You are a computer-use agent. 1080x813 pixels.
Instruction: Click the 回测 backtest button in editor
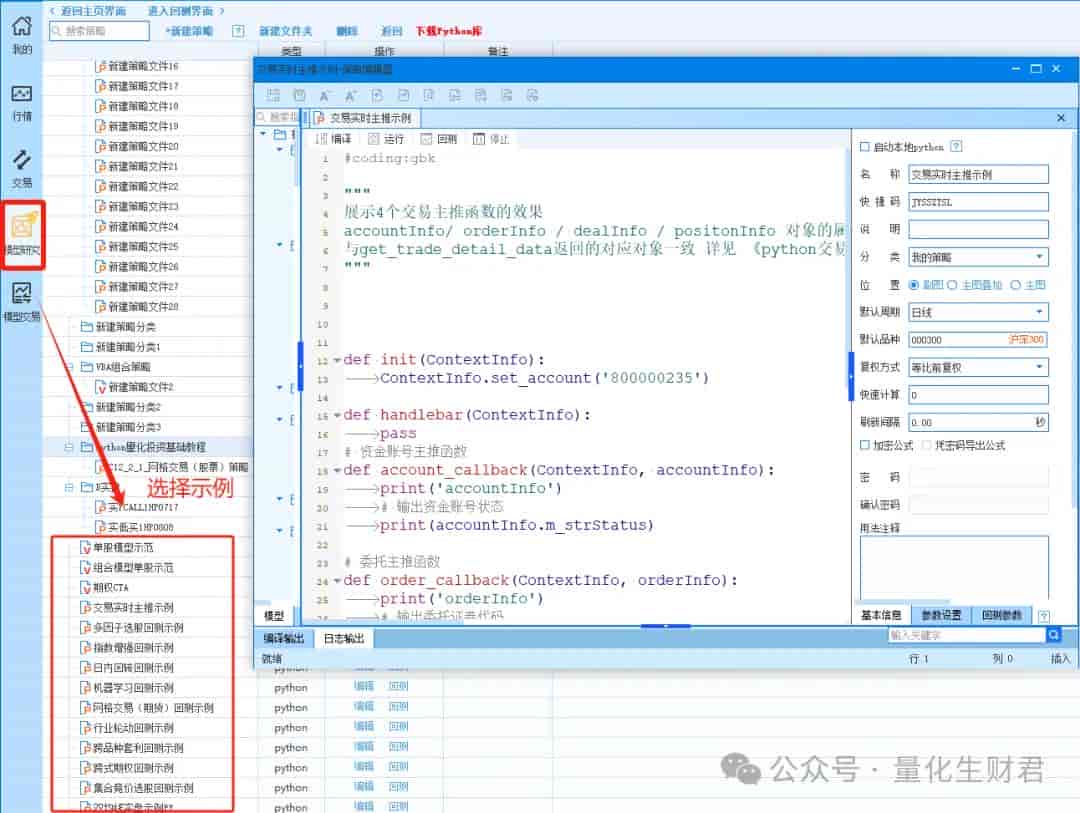click(x=439, y=139)
